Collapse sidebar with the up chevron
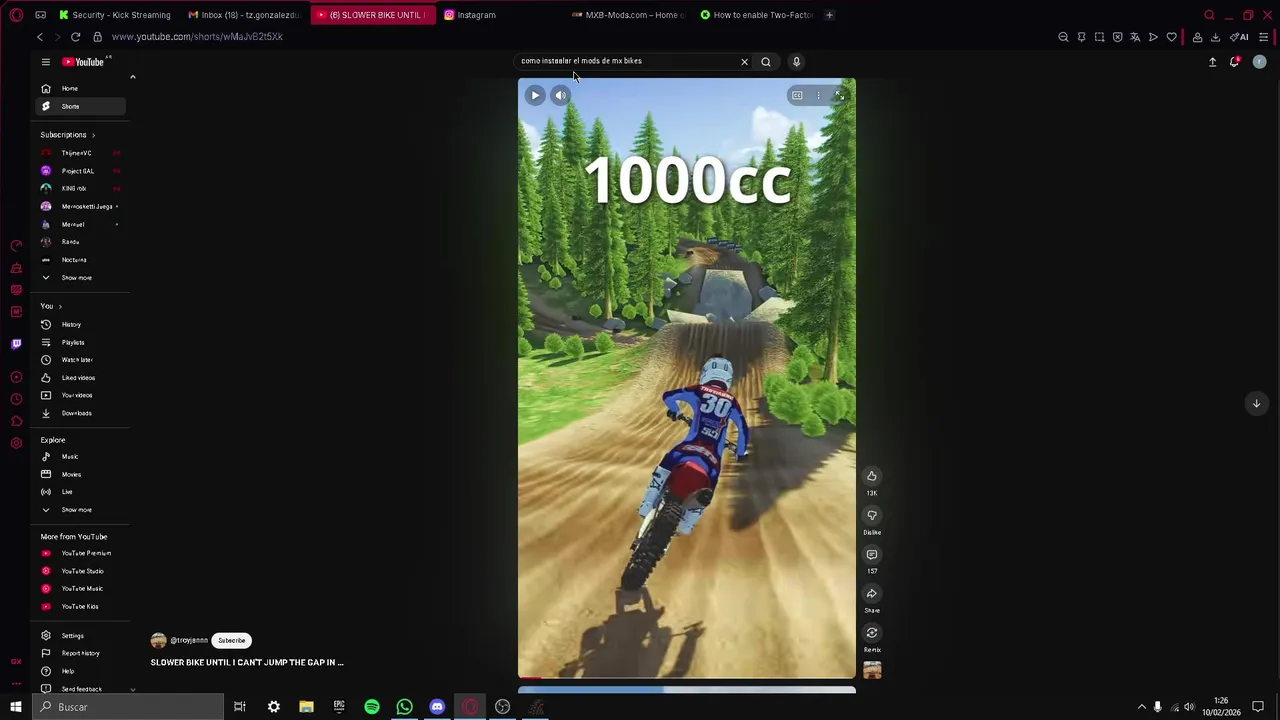Viewport: 1280px width, 720px height. 132,77
